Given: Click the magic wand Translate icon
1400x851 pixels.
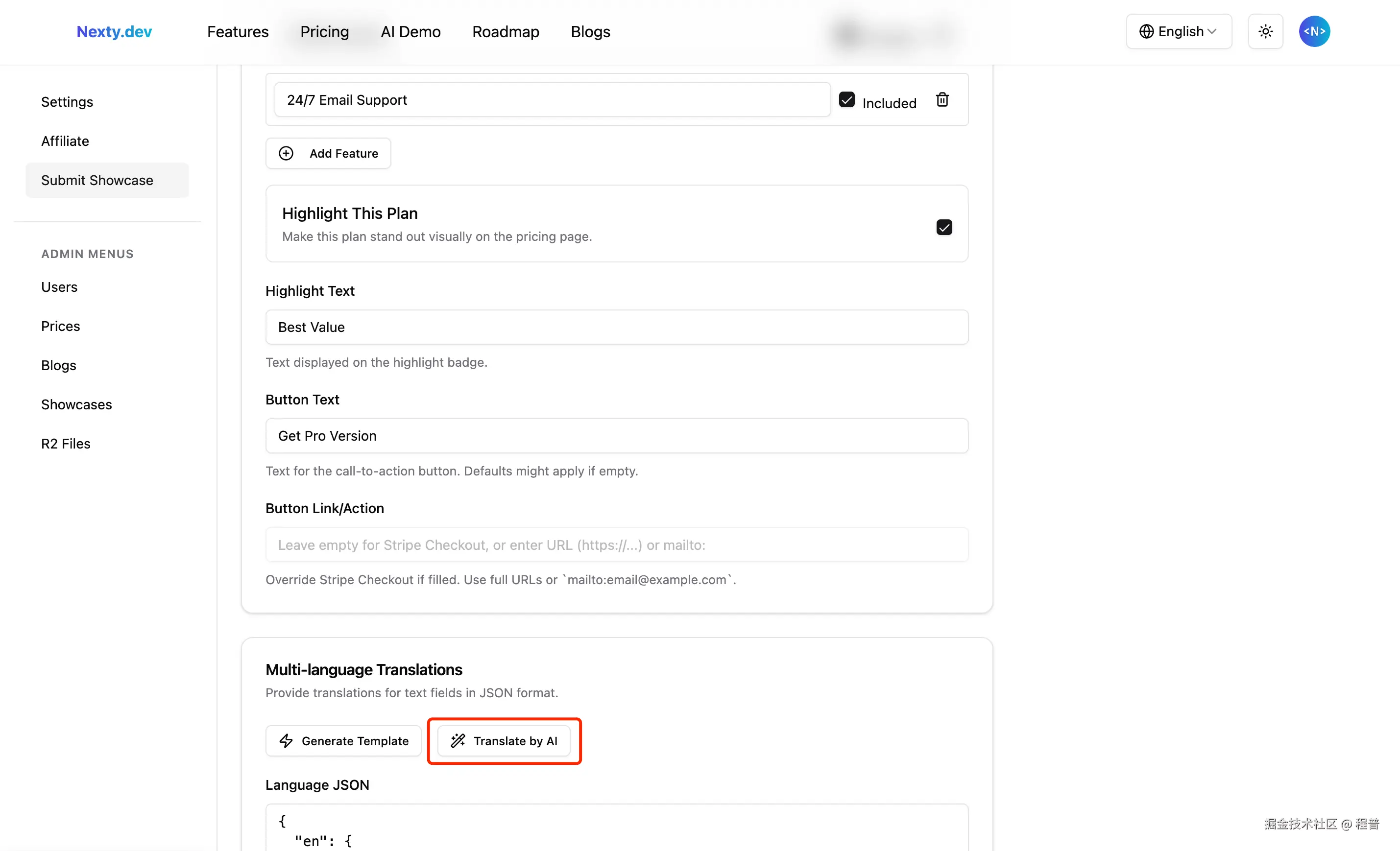Looking at the screenshot, I should (458, 741).
